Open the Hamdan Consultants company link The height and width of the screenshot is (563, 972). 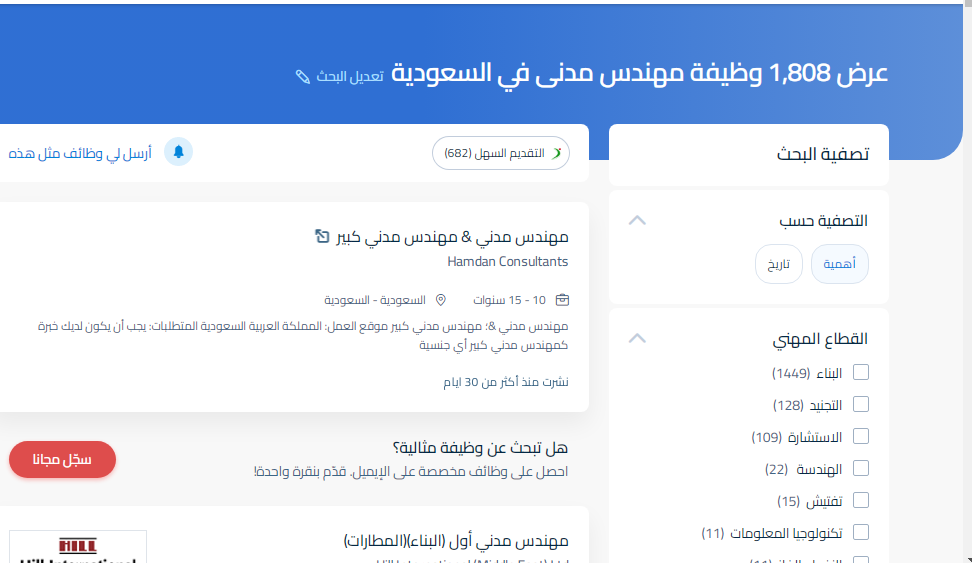coord(508,262)
